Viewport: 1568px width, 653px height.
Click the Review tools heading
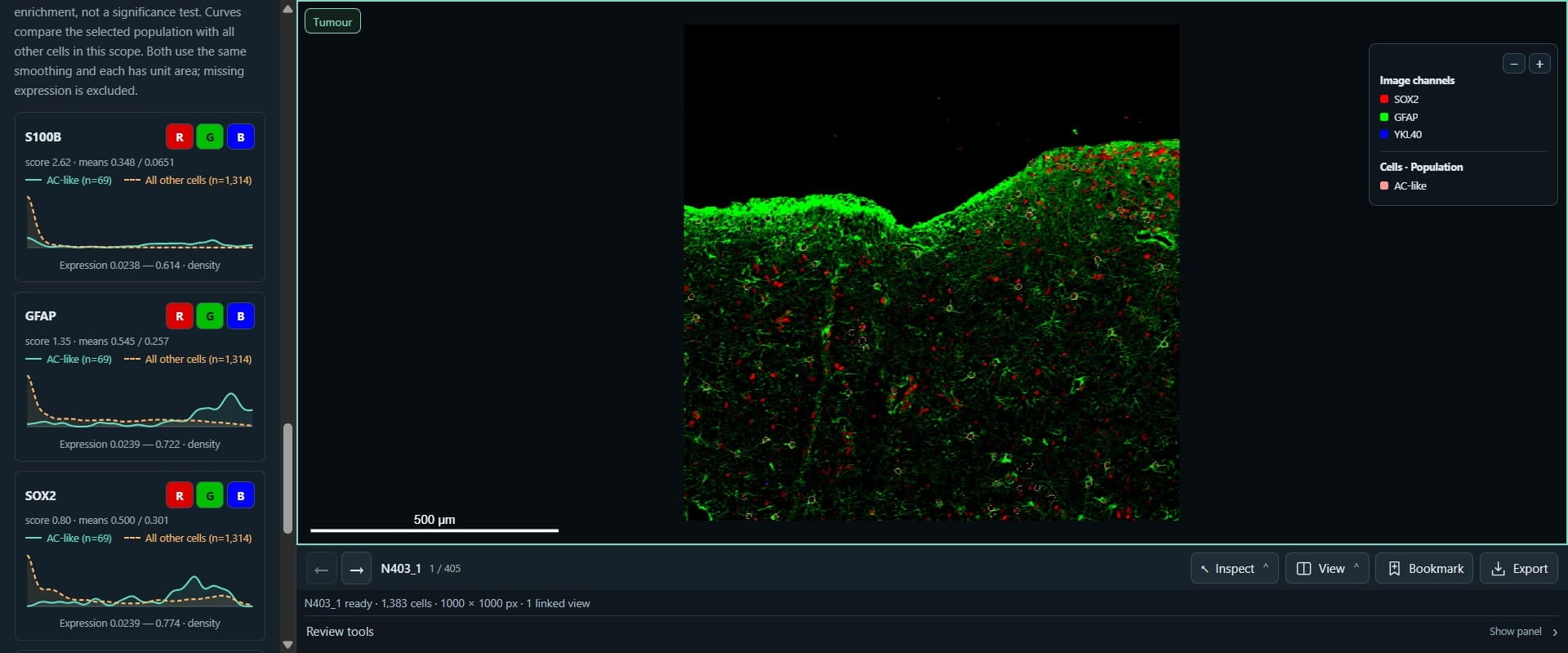pos(340,631)
